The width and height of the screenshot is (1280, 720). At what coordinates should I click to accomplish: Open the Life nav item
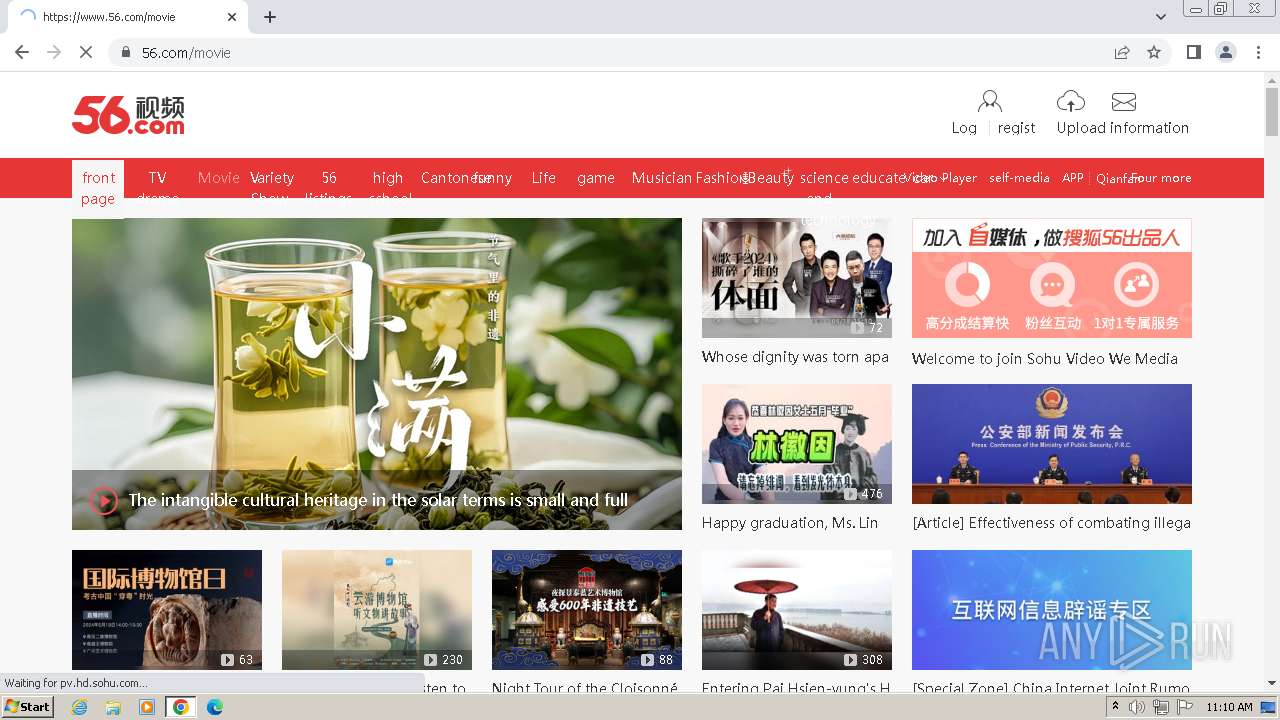coord(544,178)
